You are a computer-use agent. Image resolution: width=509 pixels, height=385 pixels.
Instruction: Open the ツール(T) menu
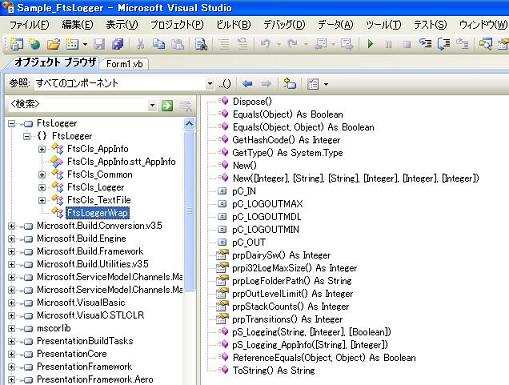coord(383,25)
